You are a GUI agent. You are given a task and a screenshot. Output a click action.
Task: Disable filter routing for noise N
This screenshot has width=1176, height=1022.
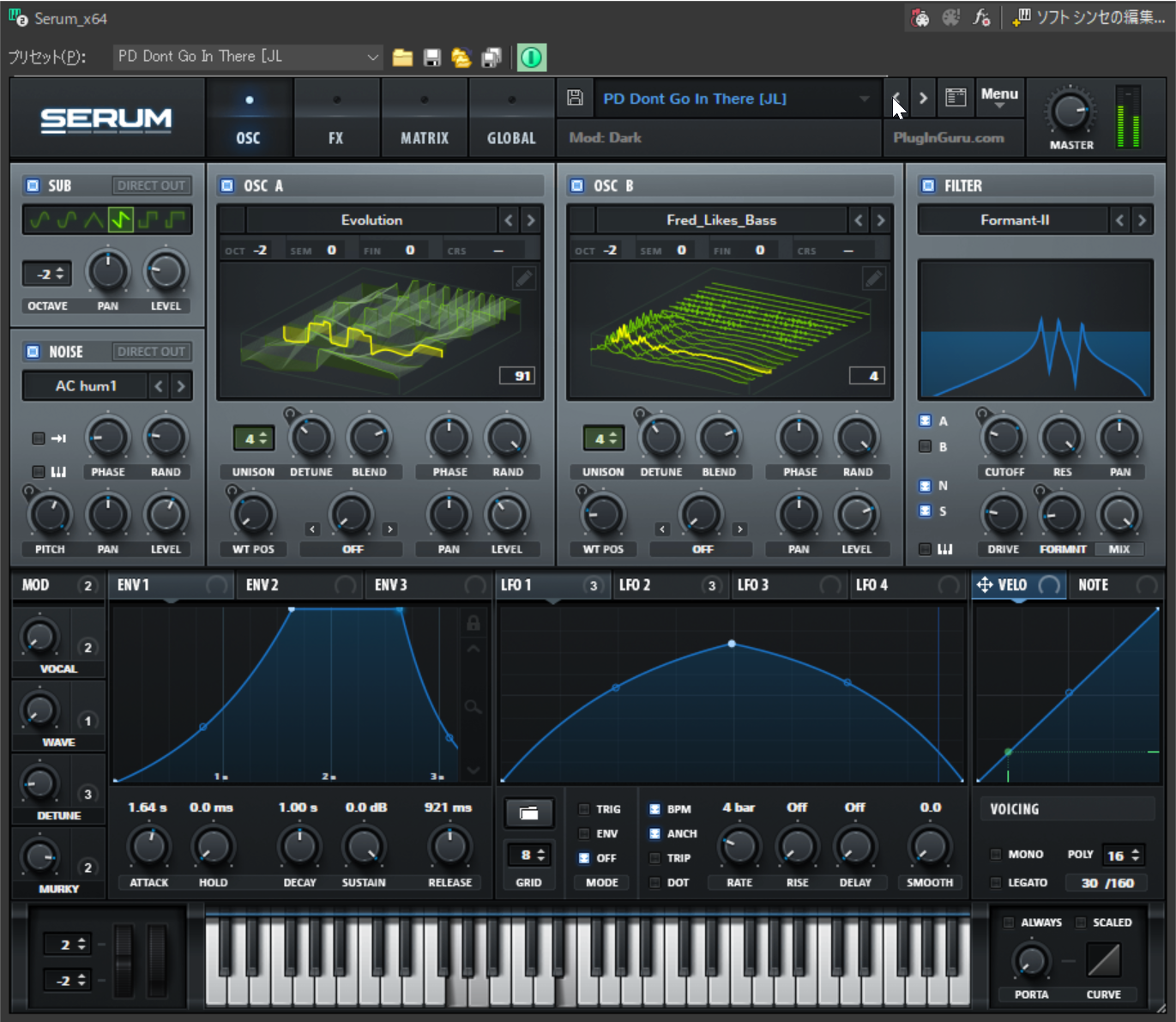point(925,486)
